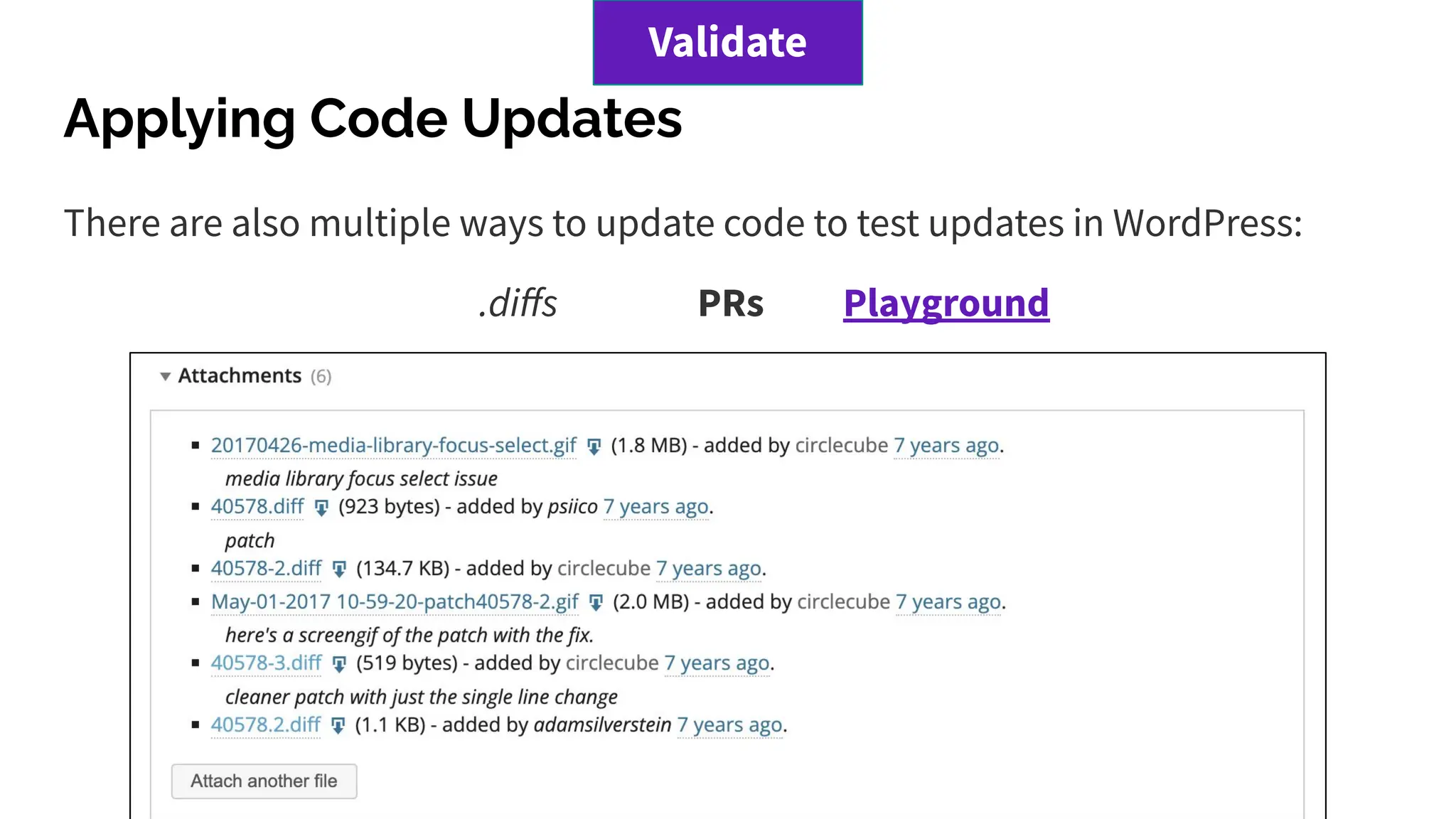Open 20170426-media-library-focus-select.gif attachment
The height and width of the screenshot is (819, 1456).
393,445
